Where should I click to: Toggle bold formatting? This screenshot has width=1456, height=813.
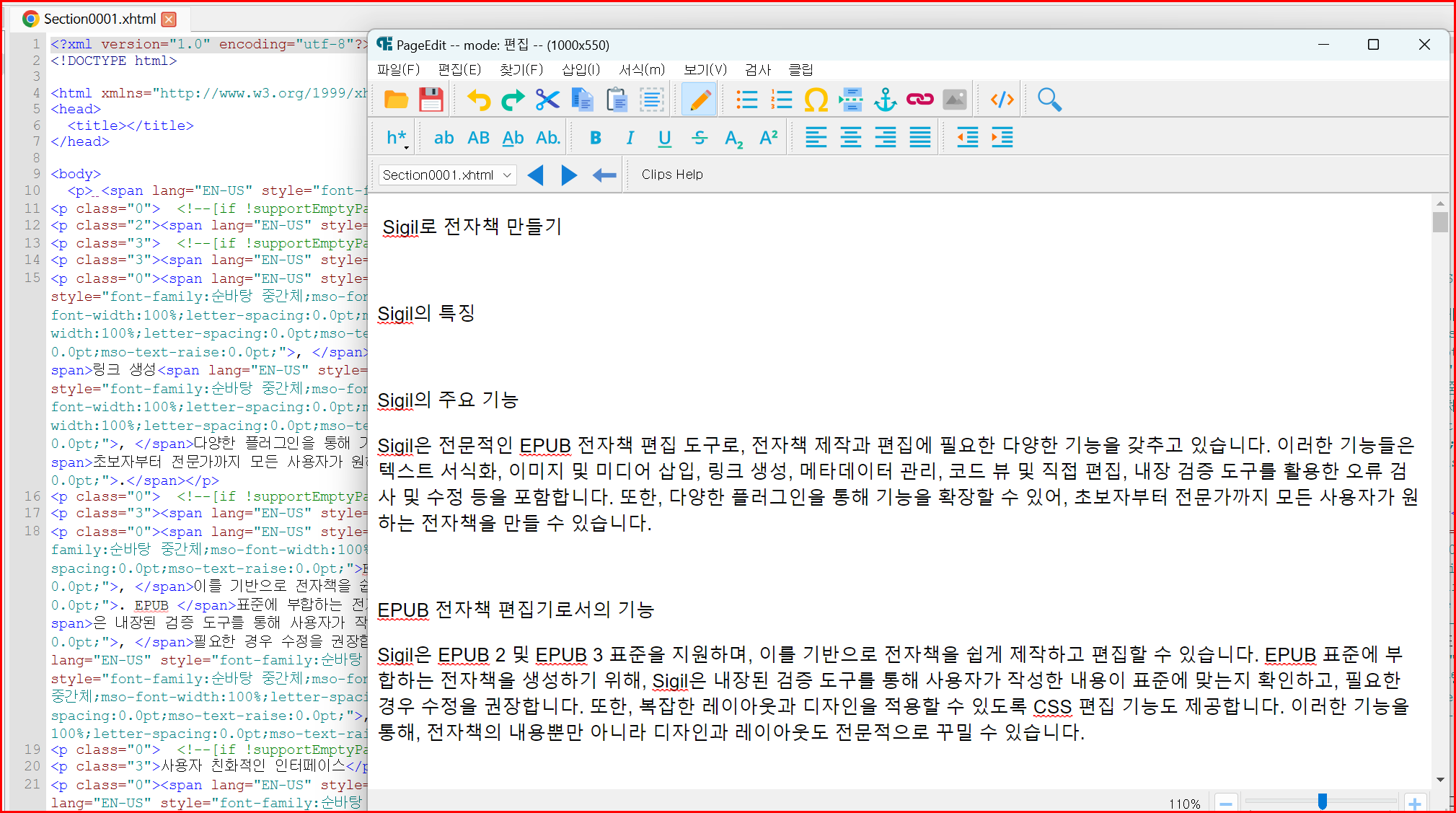pyautogui.click(x=595, y=138)
